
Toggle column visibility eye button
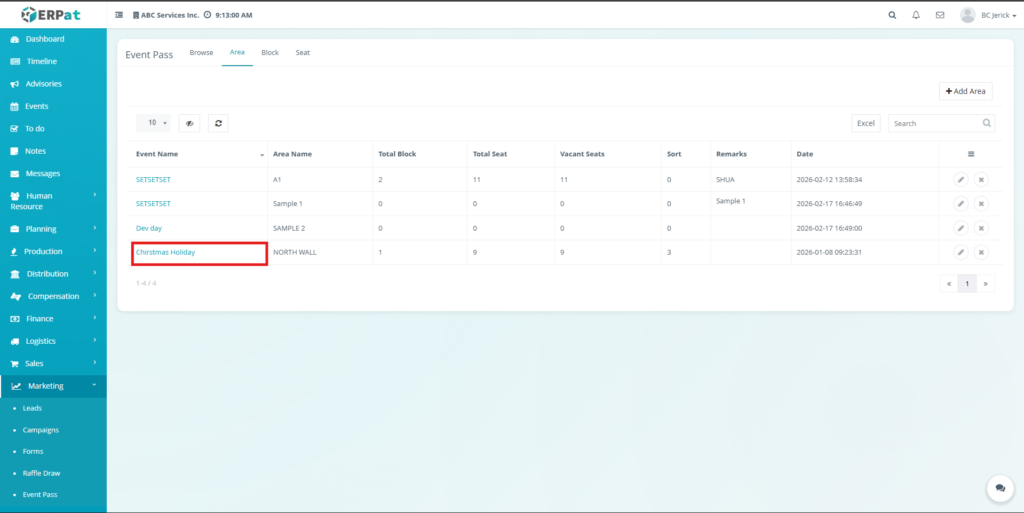pyautogui.click(x=189, y=123)
